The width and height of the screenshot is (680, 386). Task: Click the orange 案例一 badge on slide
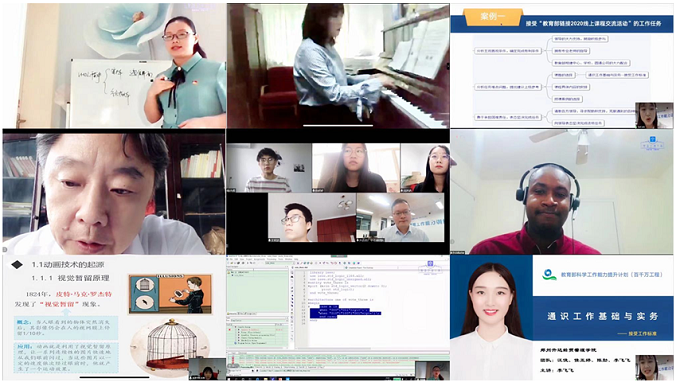(x=492, y=17)
